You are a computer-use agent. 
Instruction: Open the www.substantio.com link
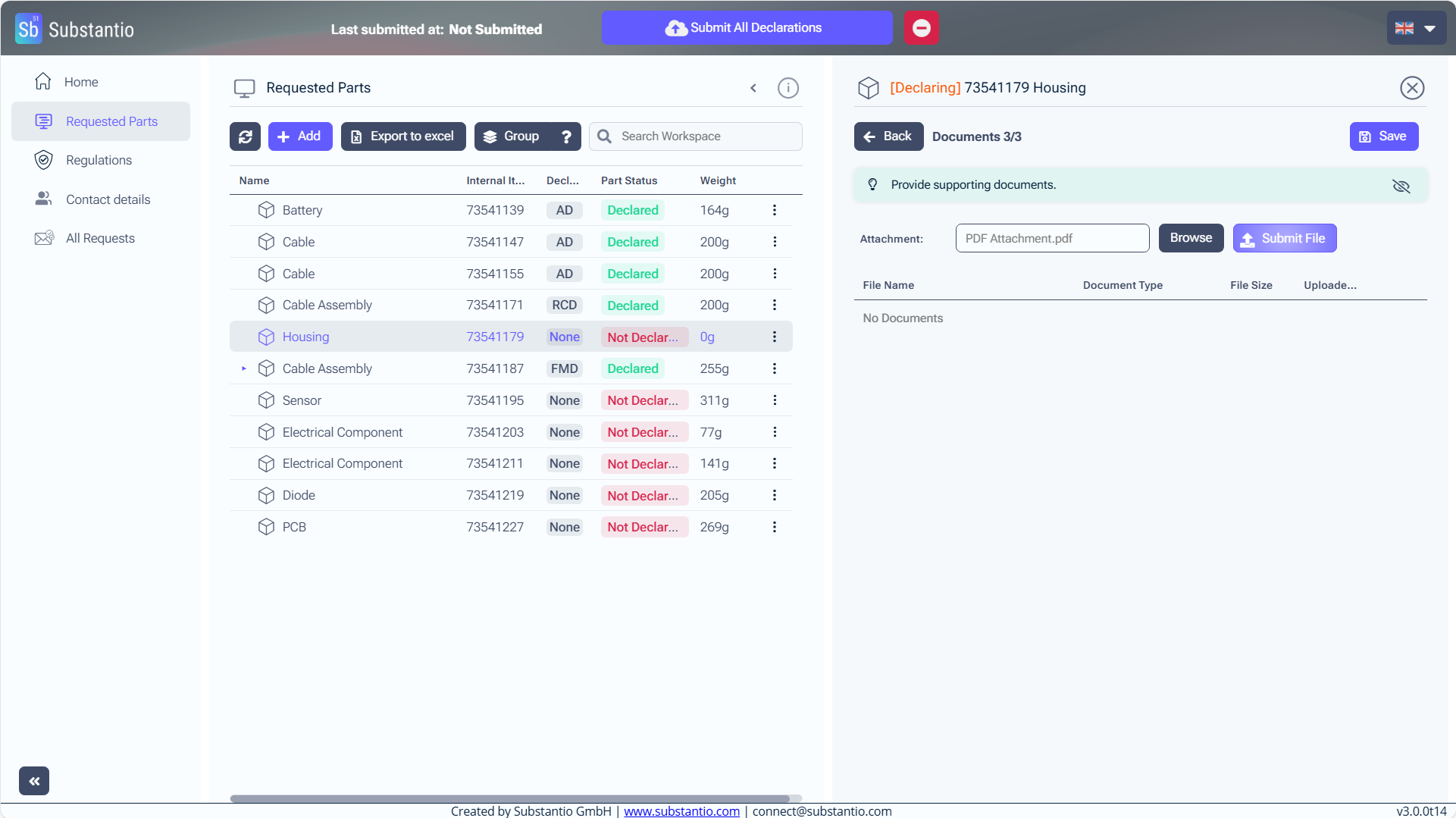681,810
